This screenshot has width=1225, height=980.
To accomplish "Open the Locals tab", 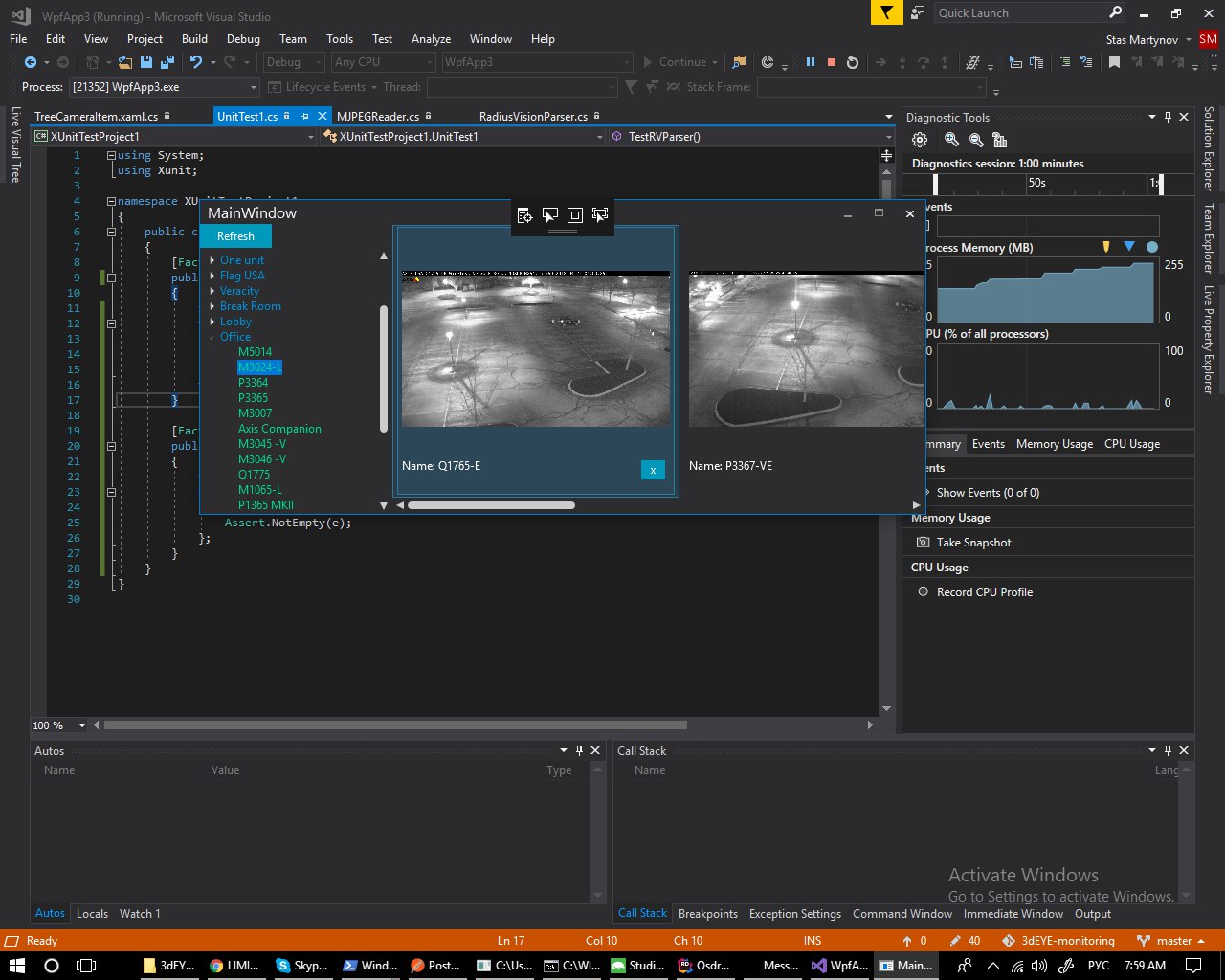I will [x=92, y=914].
